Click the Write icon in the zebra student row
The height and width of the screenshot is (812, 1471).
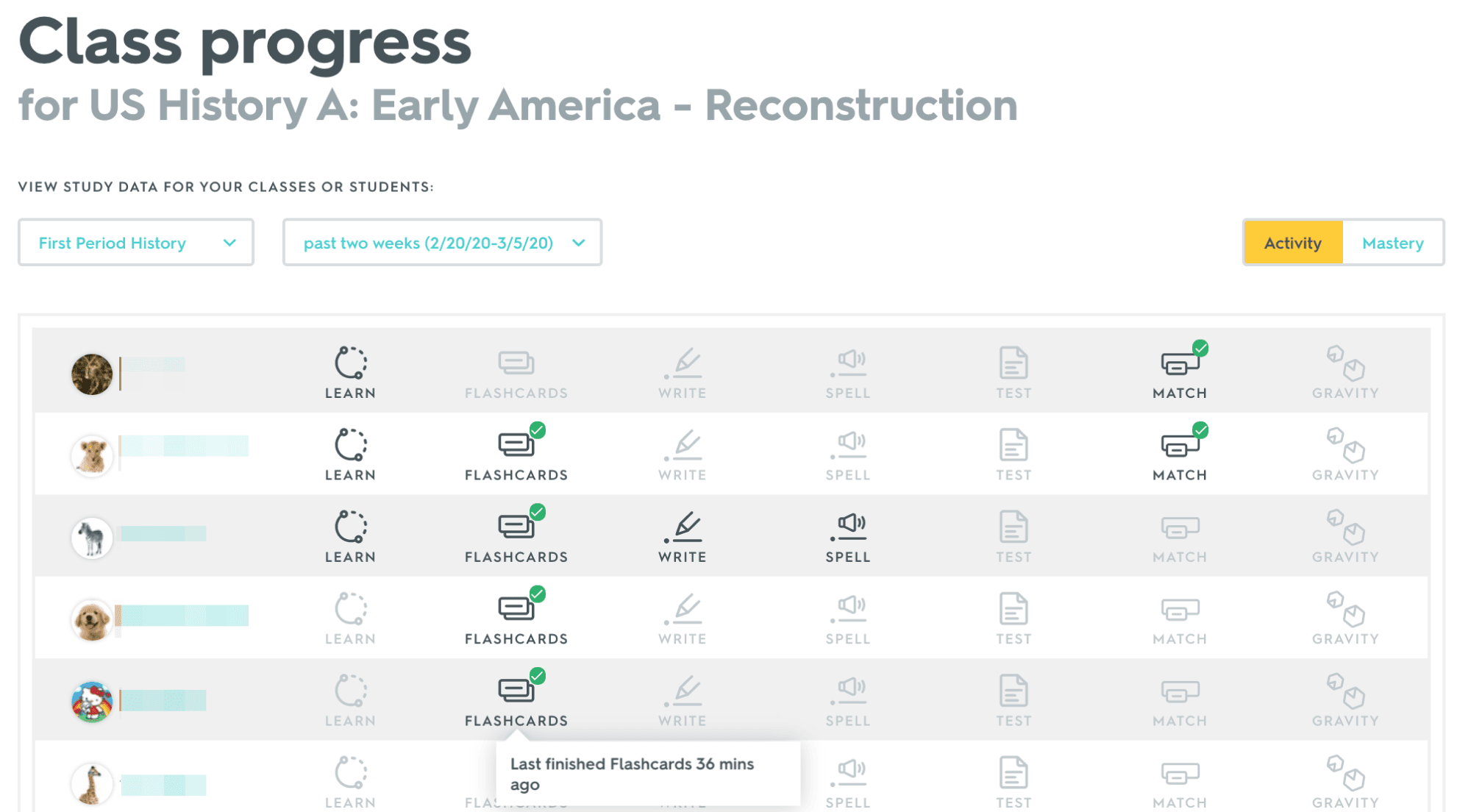pos(683,527)
